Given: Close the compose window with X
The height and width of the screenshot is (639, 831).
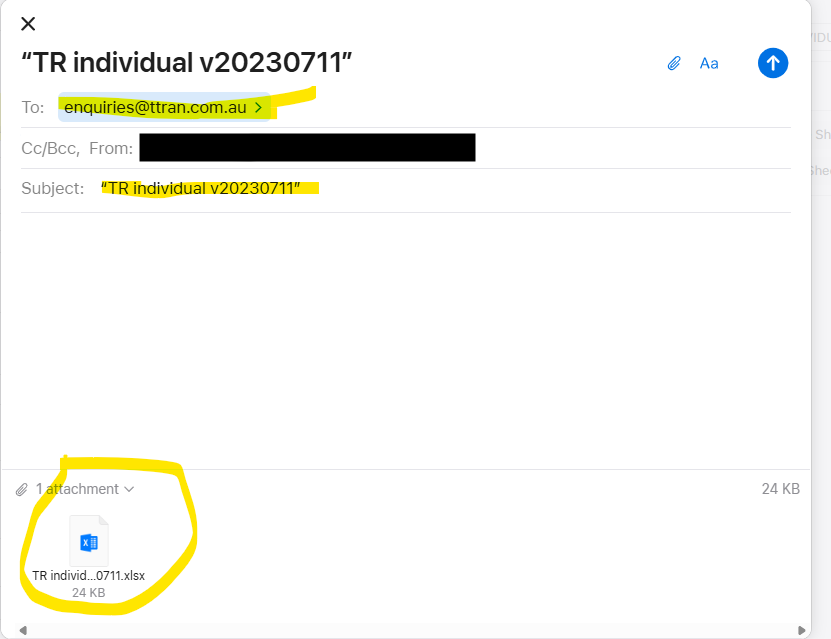Looking at the screenshot, I should (28, 24).
